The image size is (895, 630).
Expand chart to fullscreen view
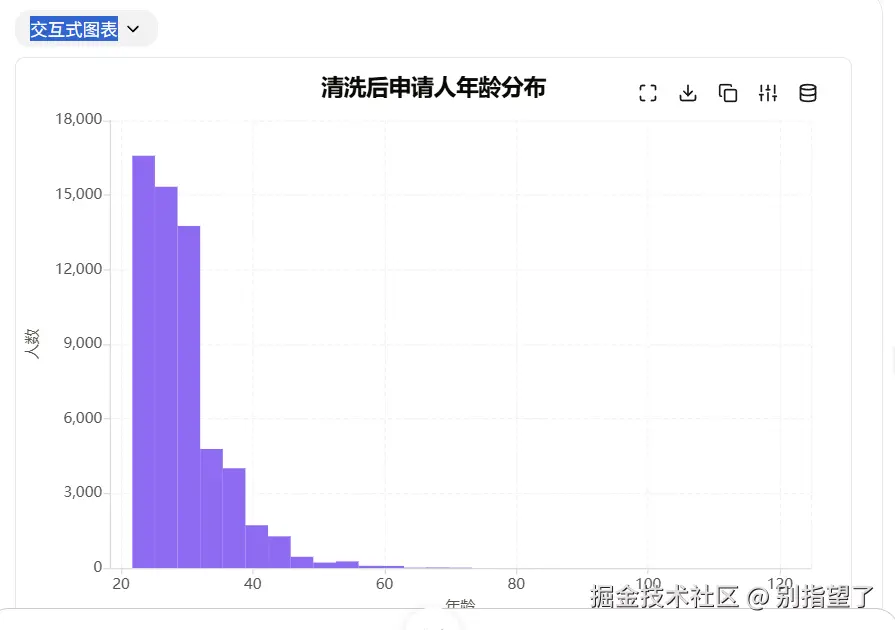(648, 93)
